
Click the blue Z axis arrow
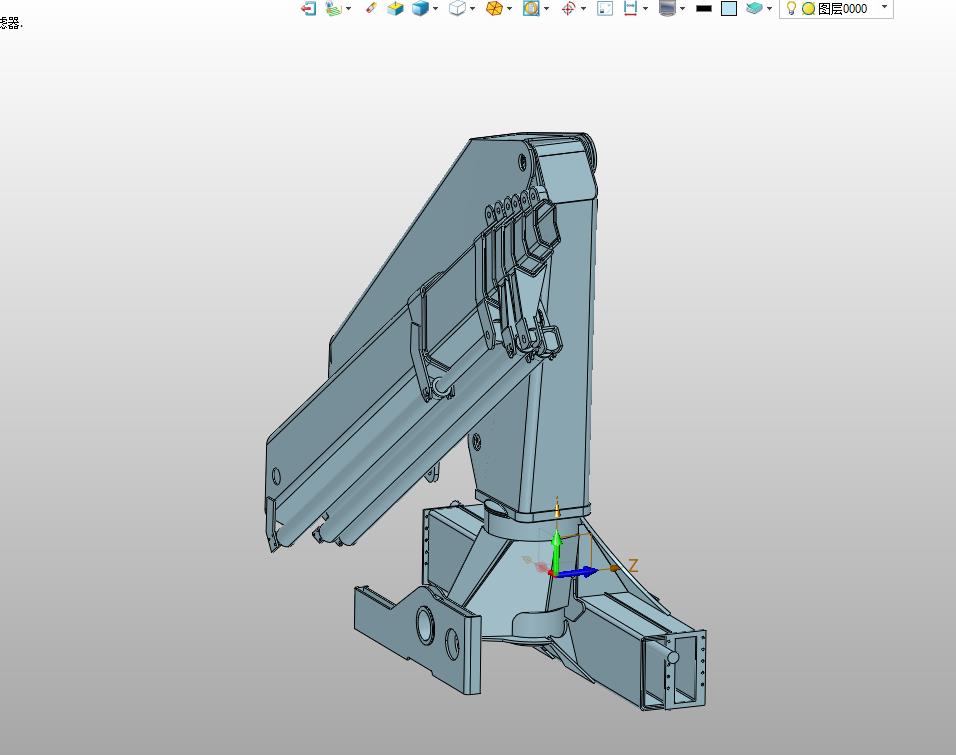[577, 572]
